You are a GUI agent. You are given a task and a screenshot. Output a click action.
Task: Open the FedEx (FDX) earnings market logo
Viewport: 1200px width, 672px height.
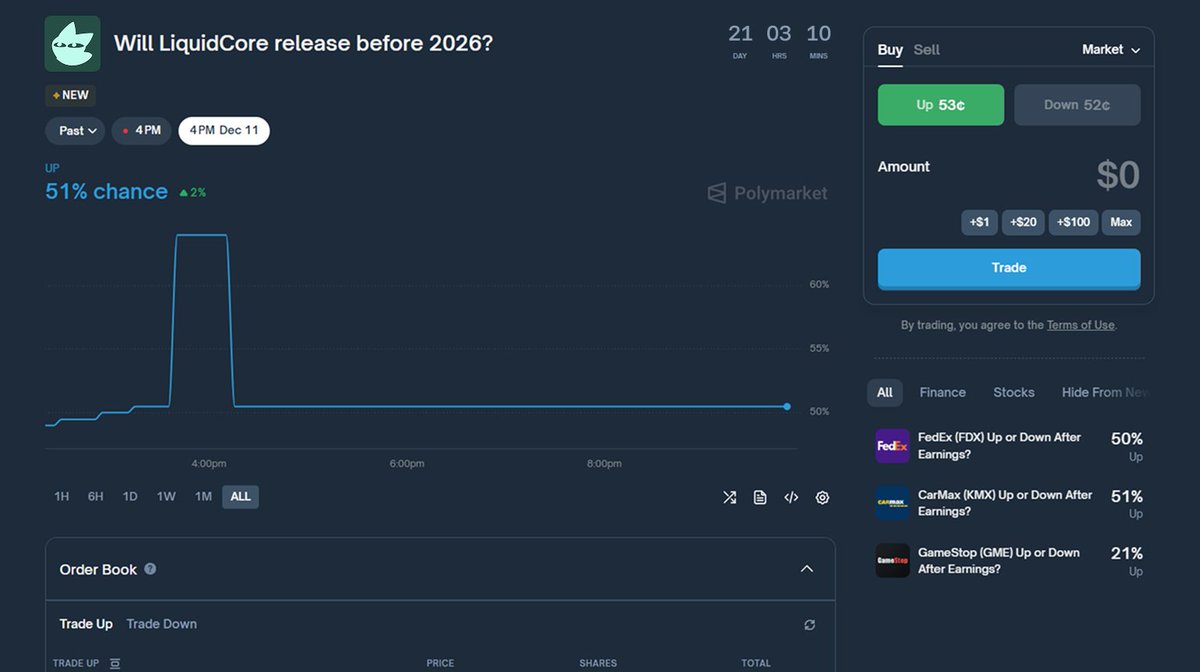892,446
